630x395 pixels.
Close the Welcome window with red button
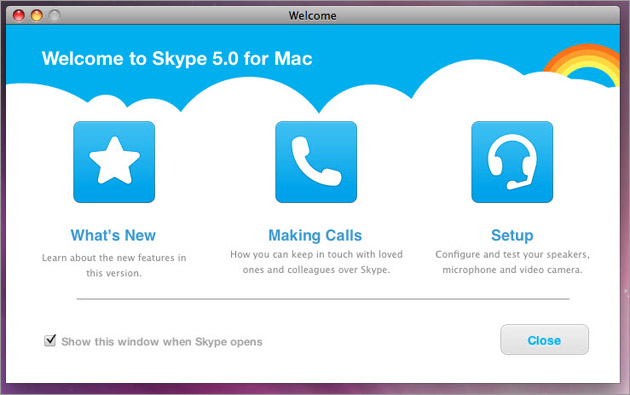coord(19,15)
